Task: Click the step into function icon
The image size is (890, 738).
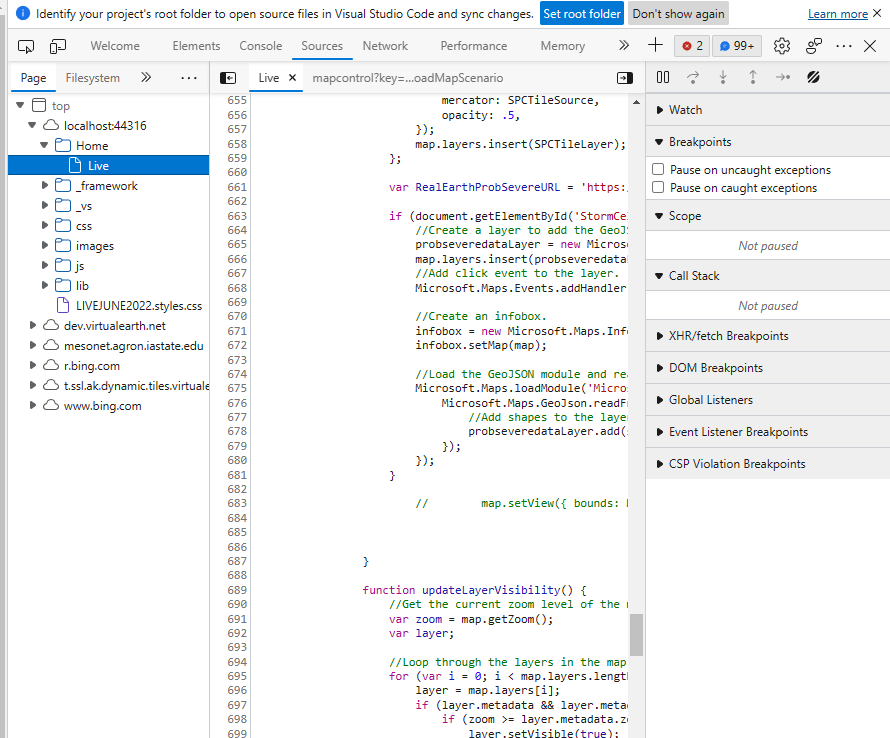Action: coord(723,77)
